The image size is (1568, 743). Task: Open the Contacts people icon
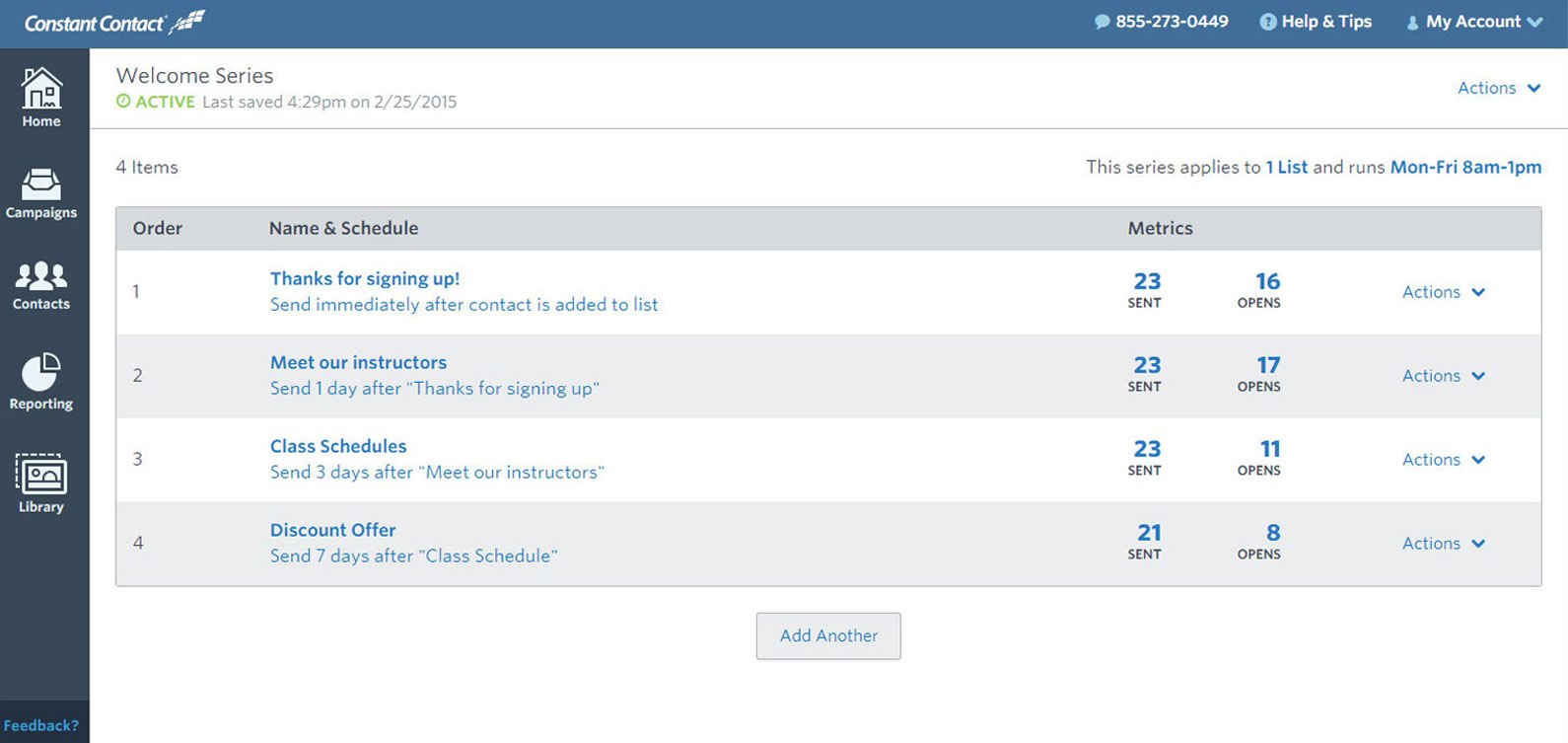coord(41,275)
